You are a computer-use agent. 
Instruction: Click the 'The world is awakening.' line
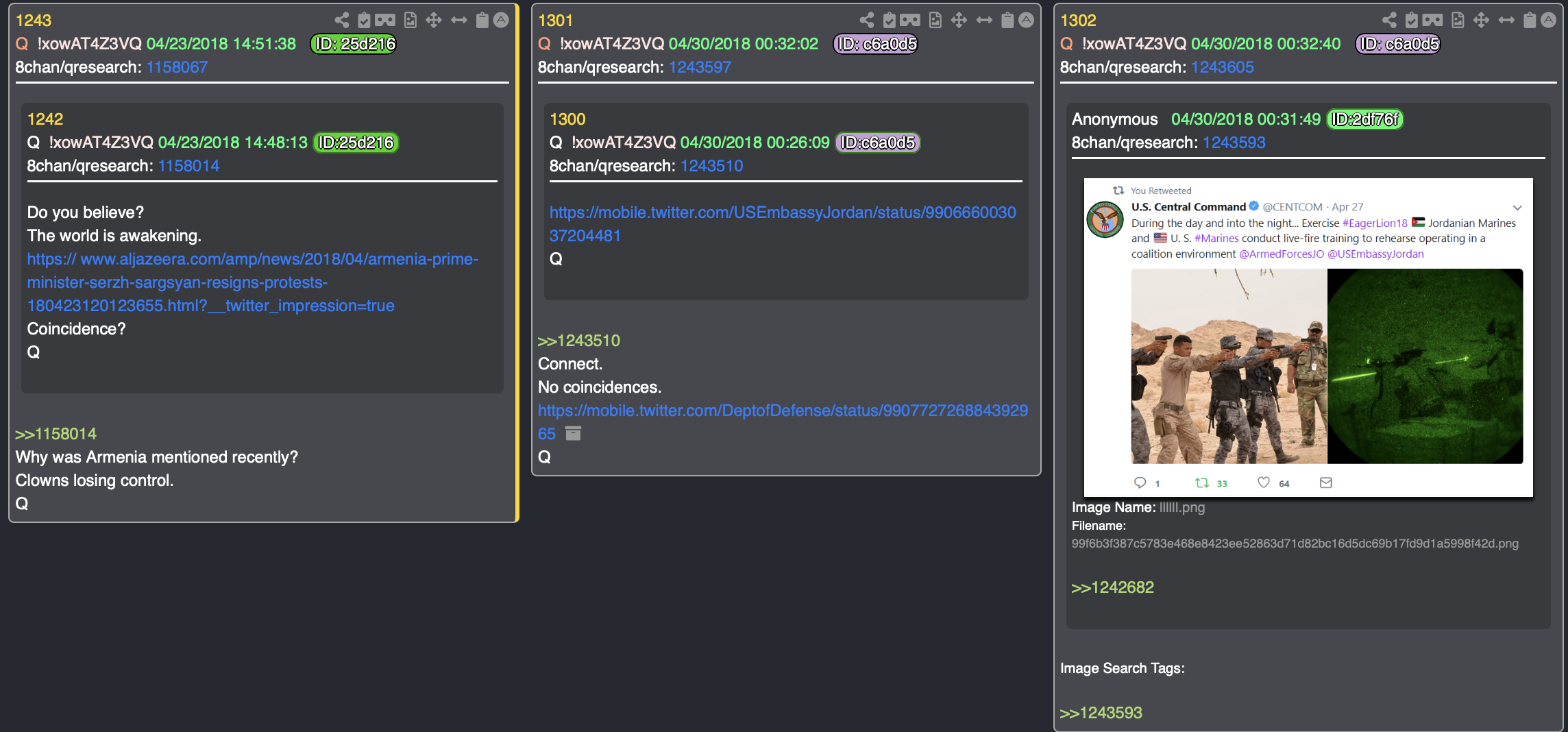[114, 236]
